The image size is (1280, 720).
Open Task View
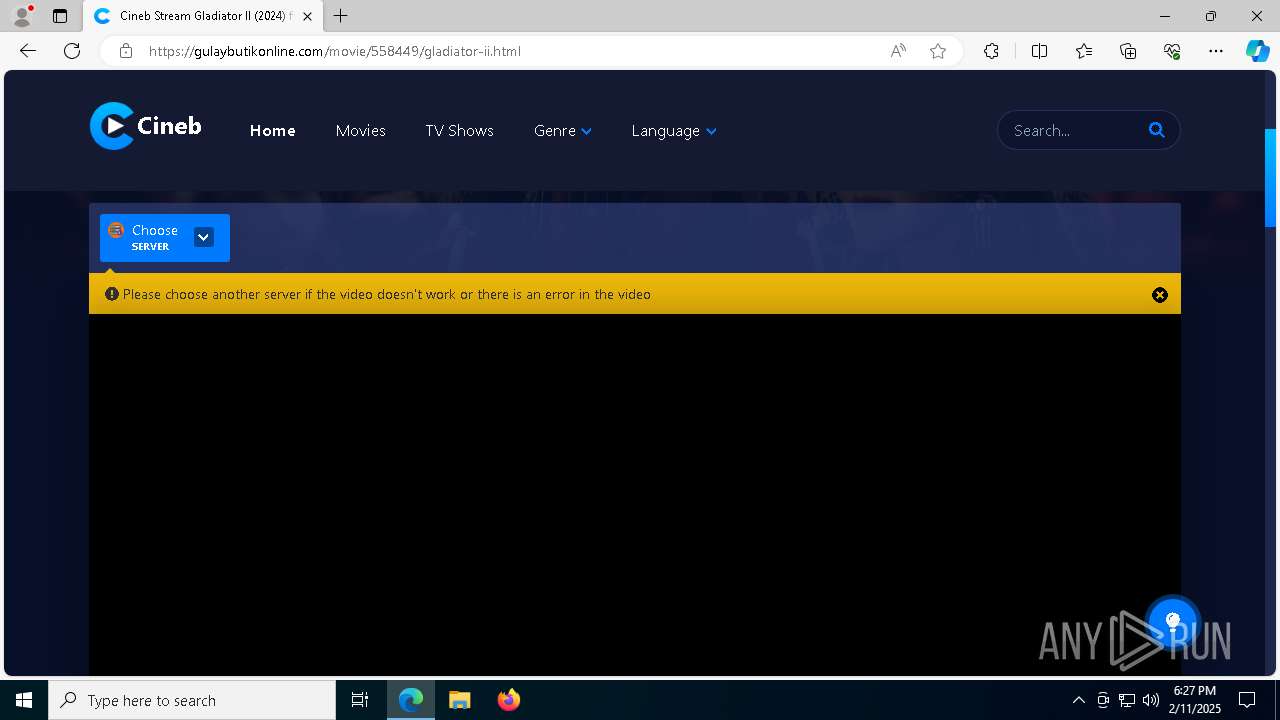[x=360, y=700]
